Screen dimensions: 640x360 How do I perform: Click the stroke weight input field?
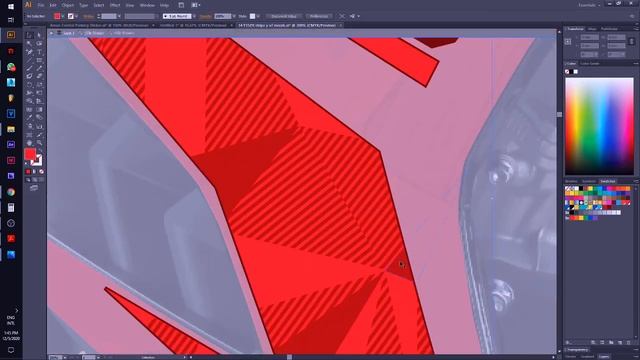109,16
